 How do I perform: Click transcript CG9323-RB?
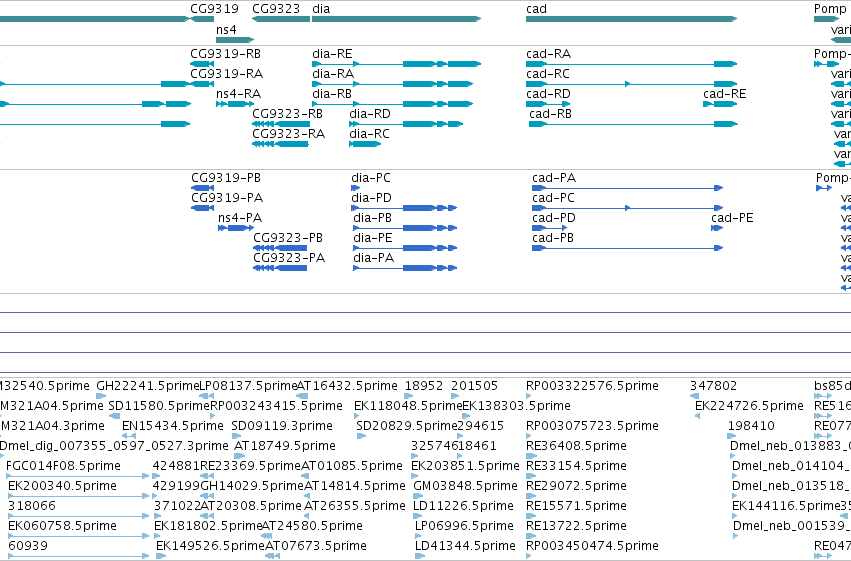pyautogui.click(x=287, y=114)
